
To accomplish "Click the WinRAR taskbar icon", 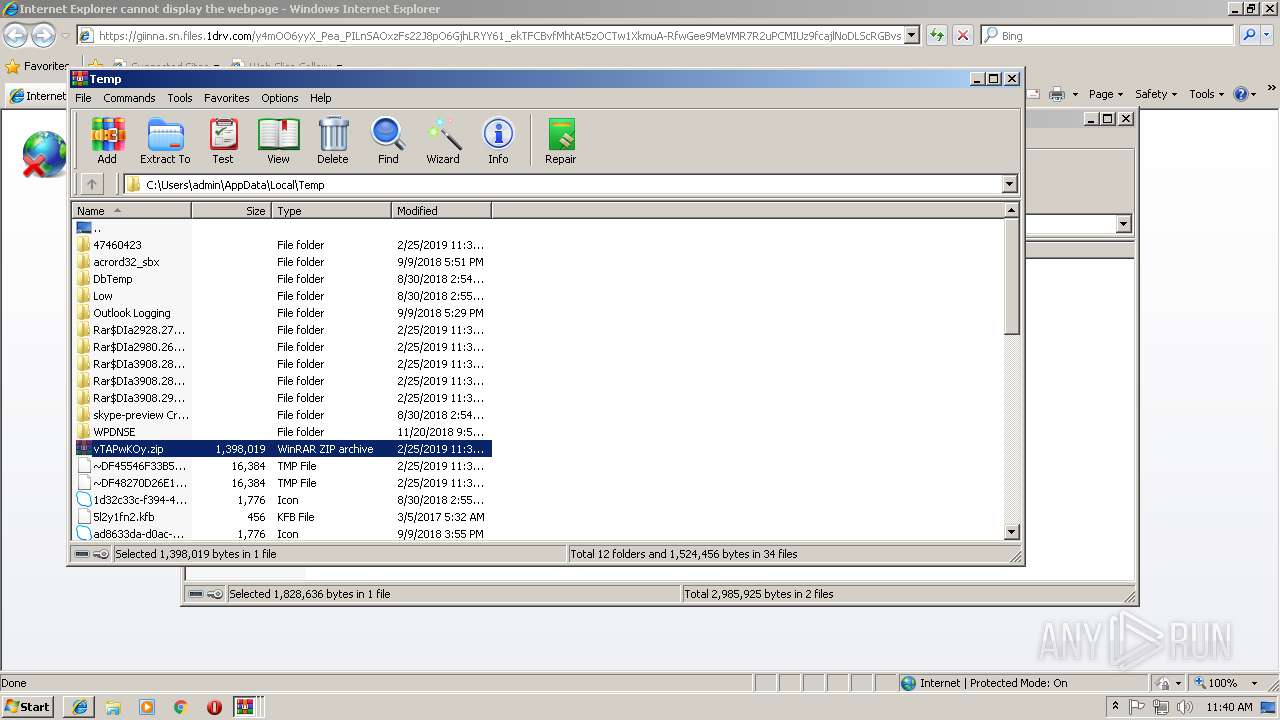I will click(x=245, y=707).
